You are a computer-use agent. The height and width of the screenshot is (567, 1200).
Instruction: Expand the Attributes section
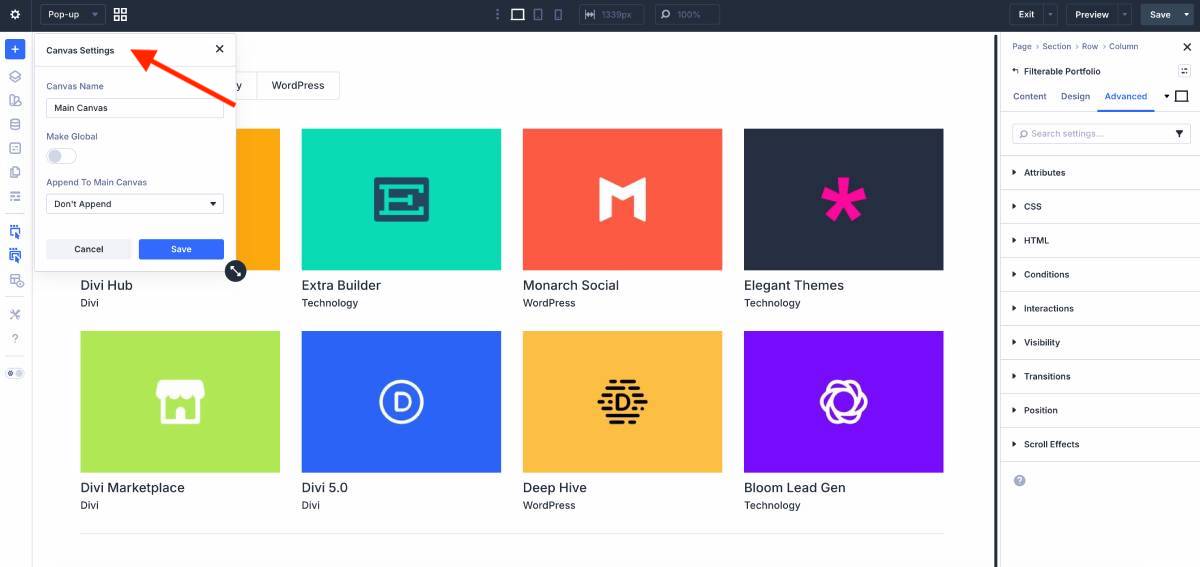(1098, 173)
